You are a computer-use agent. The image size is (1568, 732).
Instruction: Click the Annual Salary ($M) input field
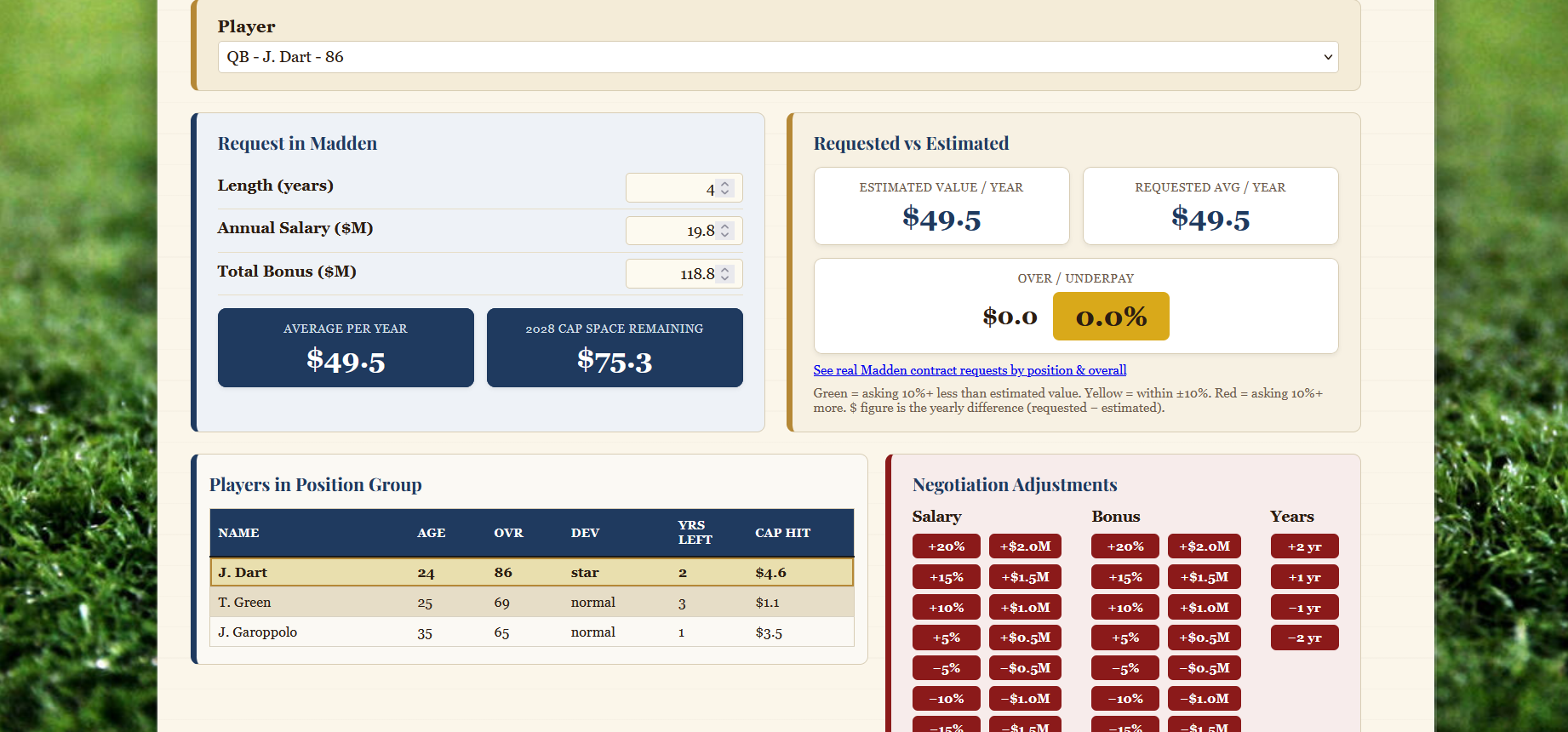[684, 231]
